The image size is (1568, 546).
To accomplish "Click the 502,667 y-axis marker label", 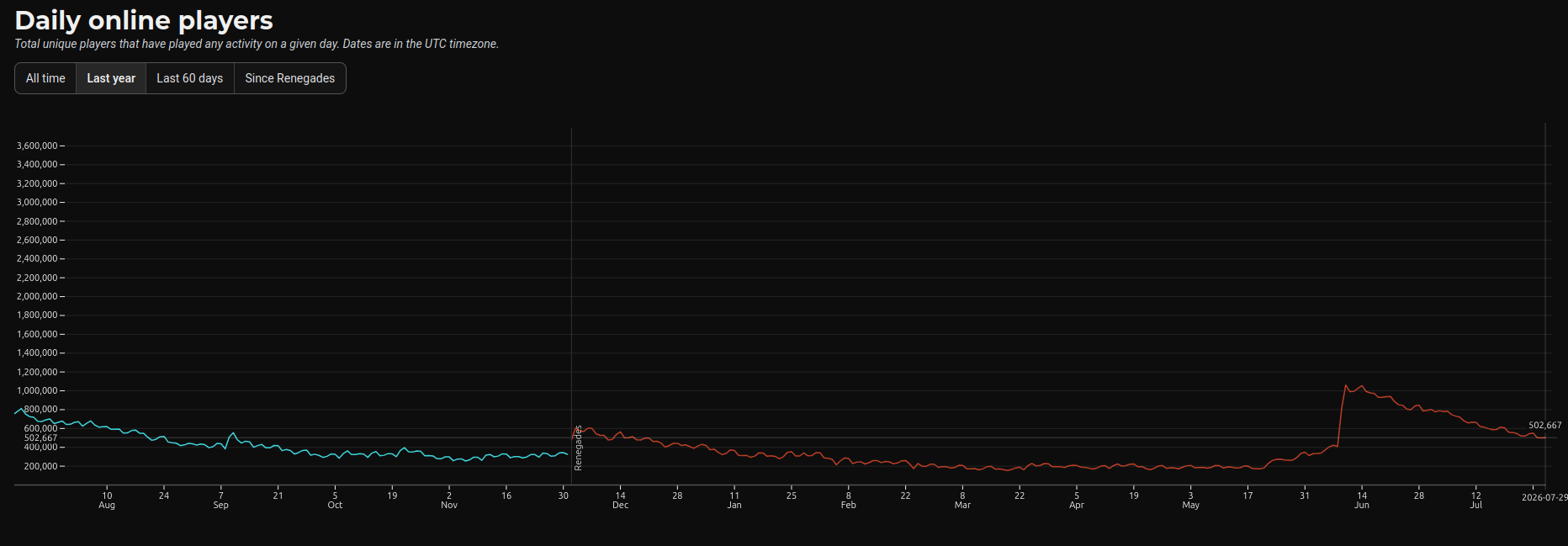I will tap(40, 437).
